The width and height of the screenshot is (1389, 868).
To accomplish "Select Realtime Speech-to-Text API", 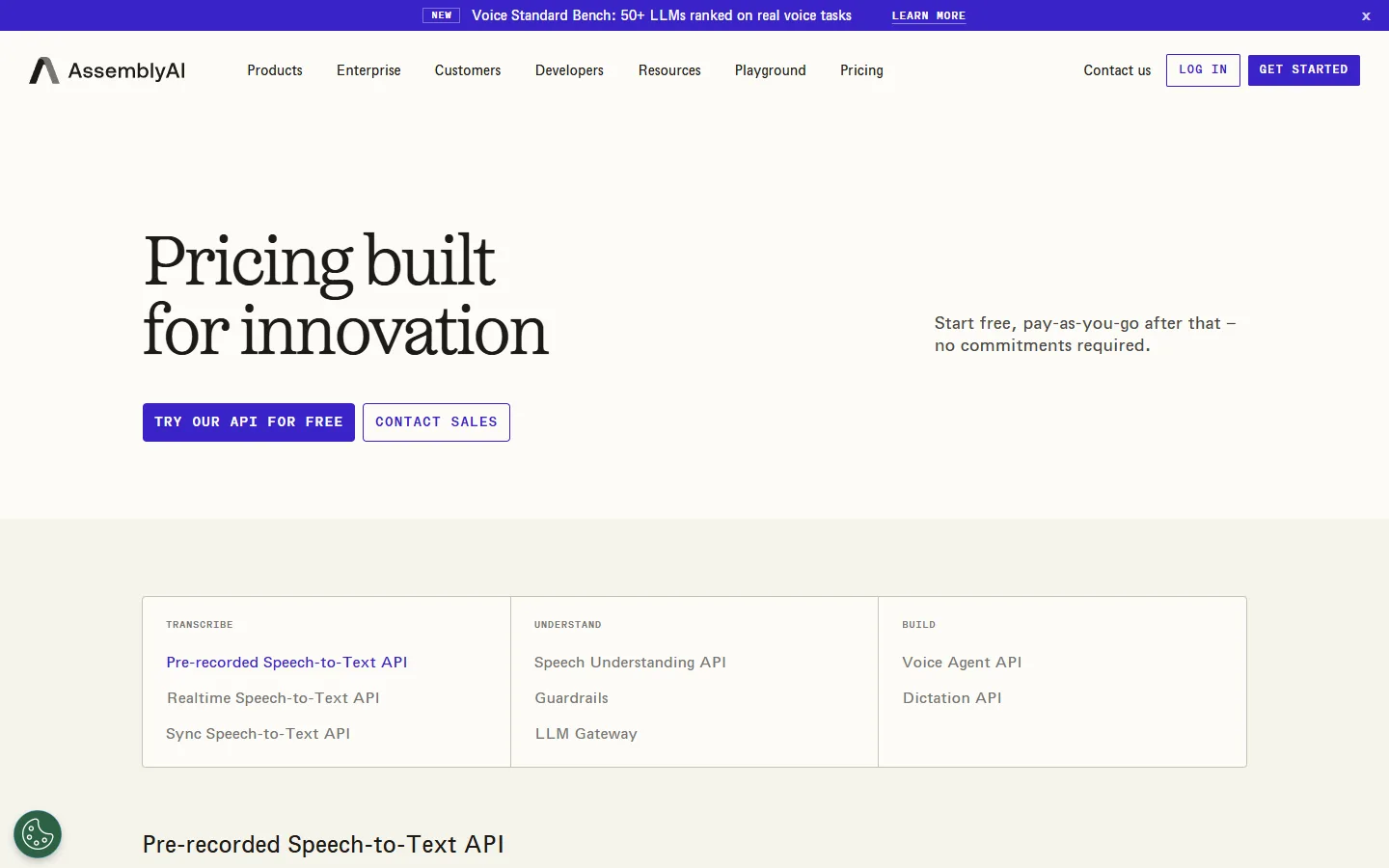I will click(x=273, y=698).
